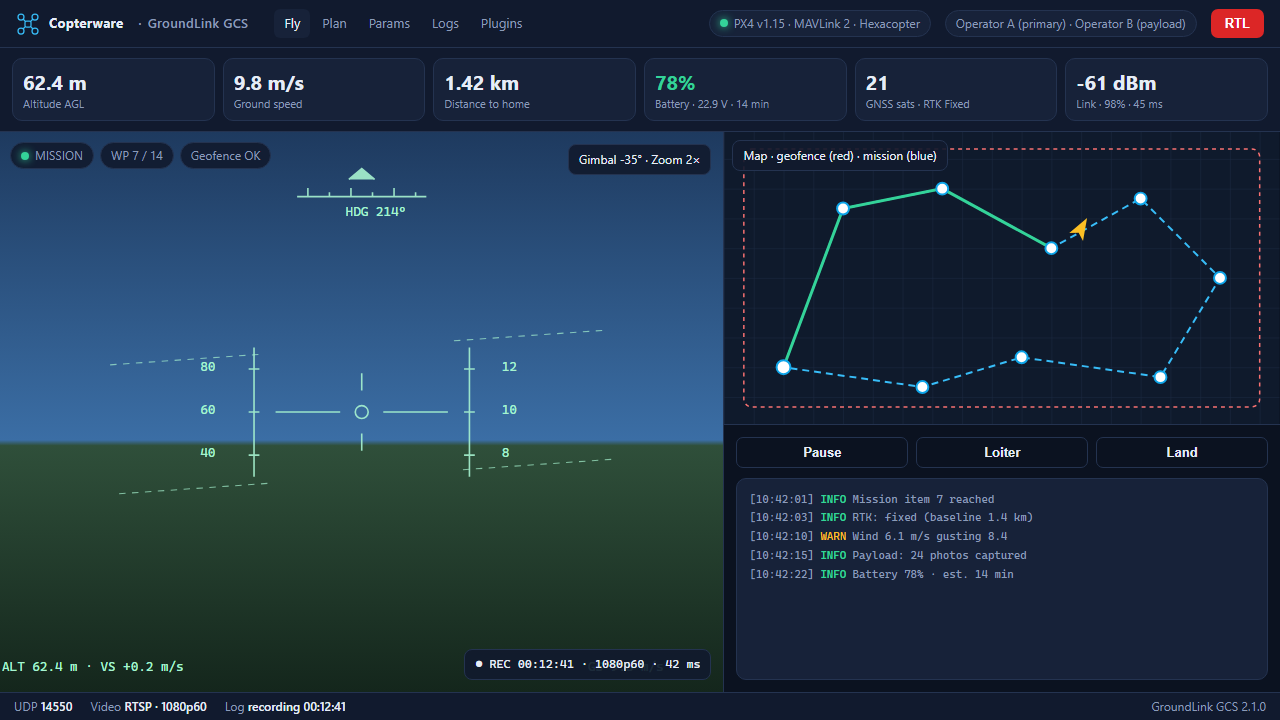This screenshot has height=720, width=1280.
Task: Open the Params tab
Action: point(389,24)
